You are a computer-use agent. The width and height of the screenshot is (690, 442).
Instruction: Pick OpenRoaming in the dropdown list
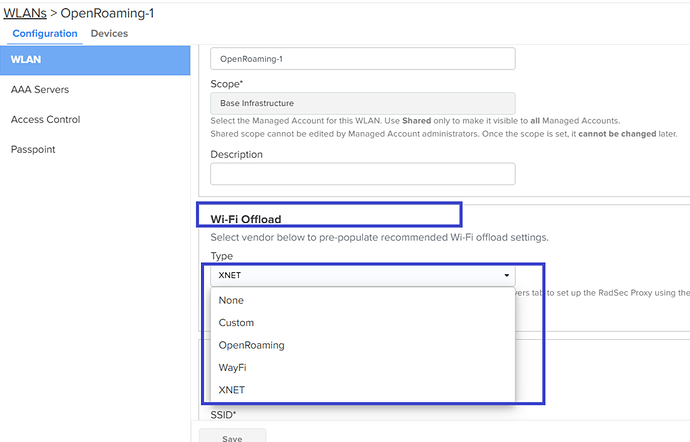(251, 345)
